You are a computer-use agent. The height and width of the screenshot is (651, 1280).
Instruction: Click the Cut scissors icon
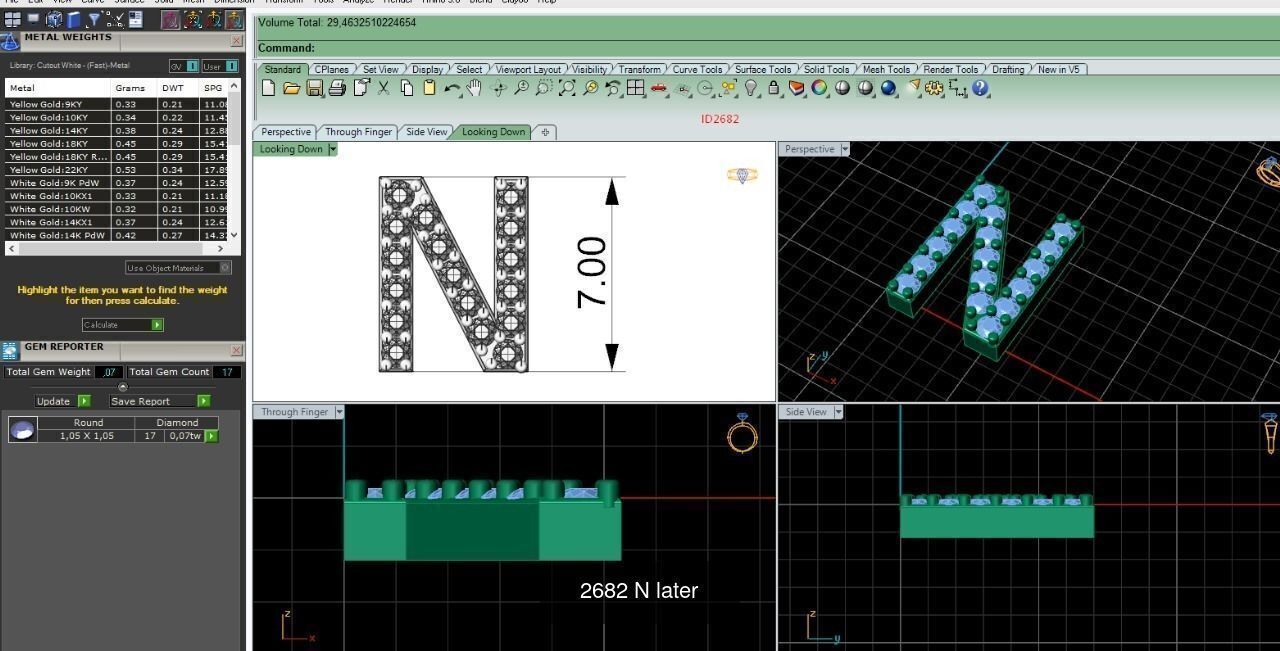[384, 88]
